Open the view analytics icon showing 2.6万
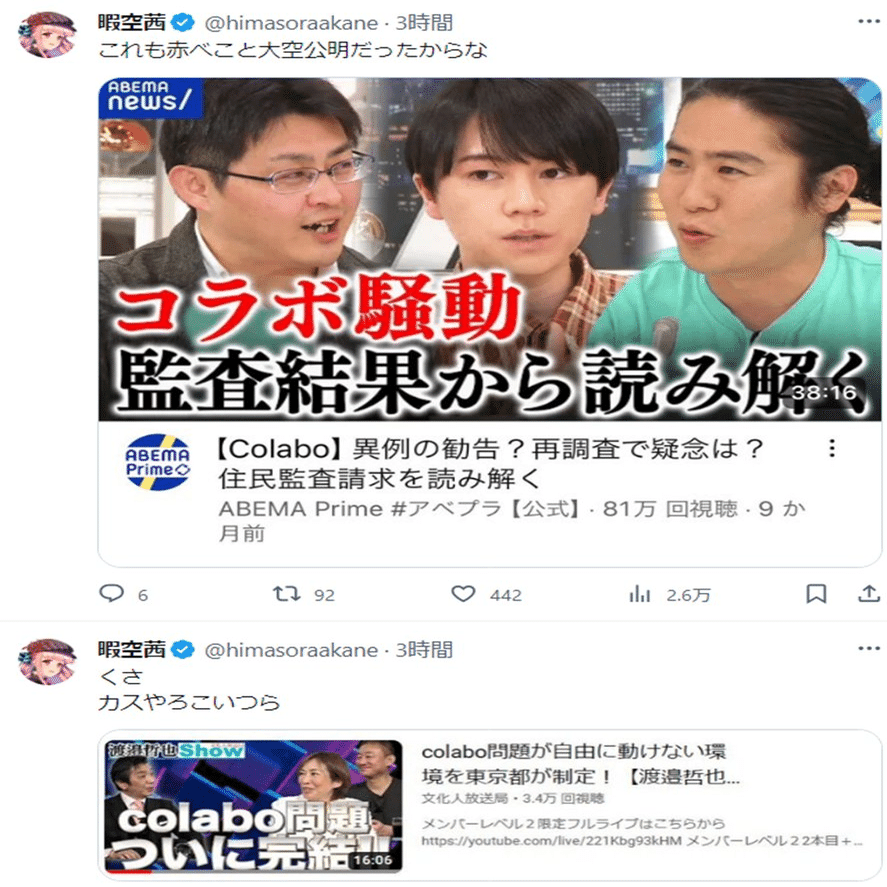This screenshot has height=887, width=887. tap(640, 594)
